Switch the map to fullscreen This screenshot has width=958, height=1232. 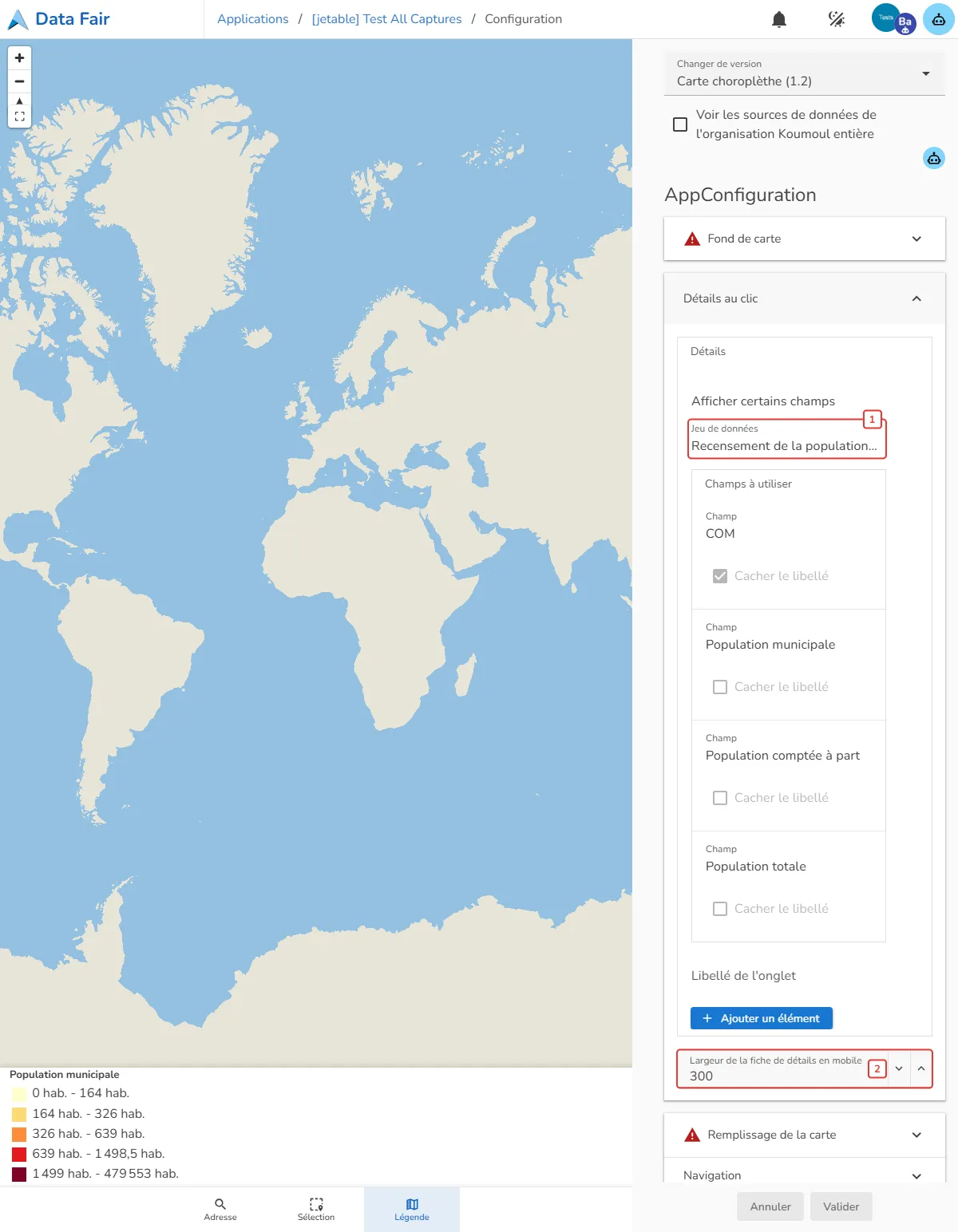pos(20,116)
